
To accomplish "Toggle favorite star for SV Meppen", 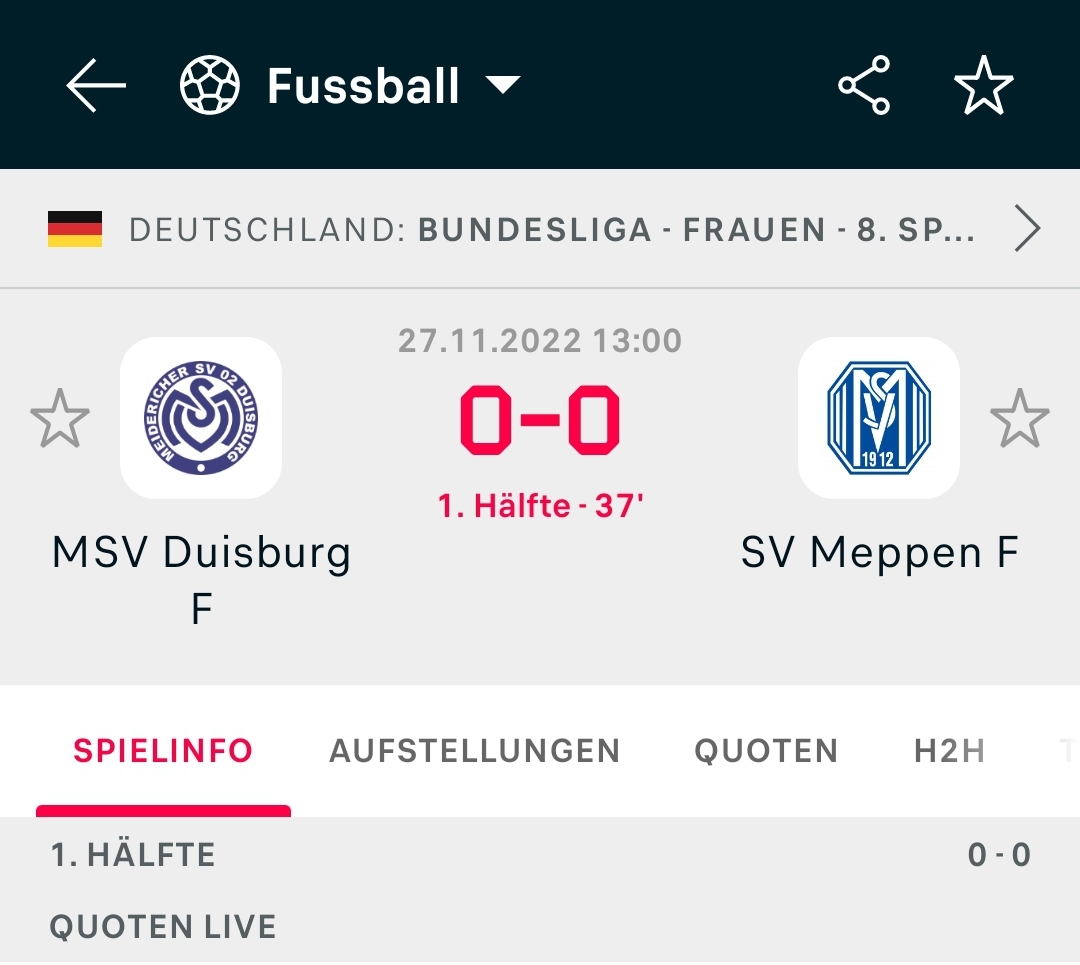I will point(1019,419).
